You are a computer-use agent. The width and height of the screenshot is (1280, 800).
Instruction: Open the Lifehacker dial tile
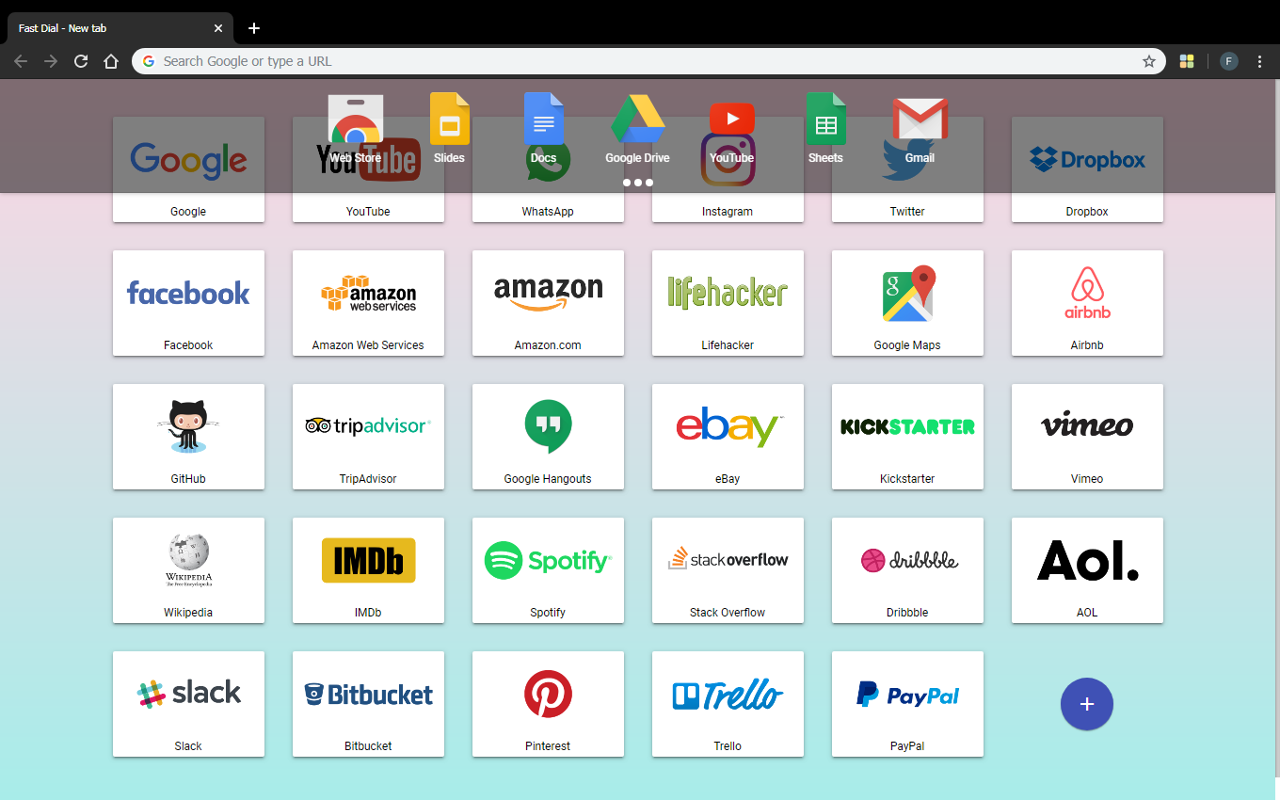pyautogui.click(x=728, y=303)
